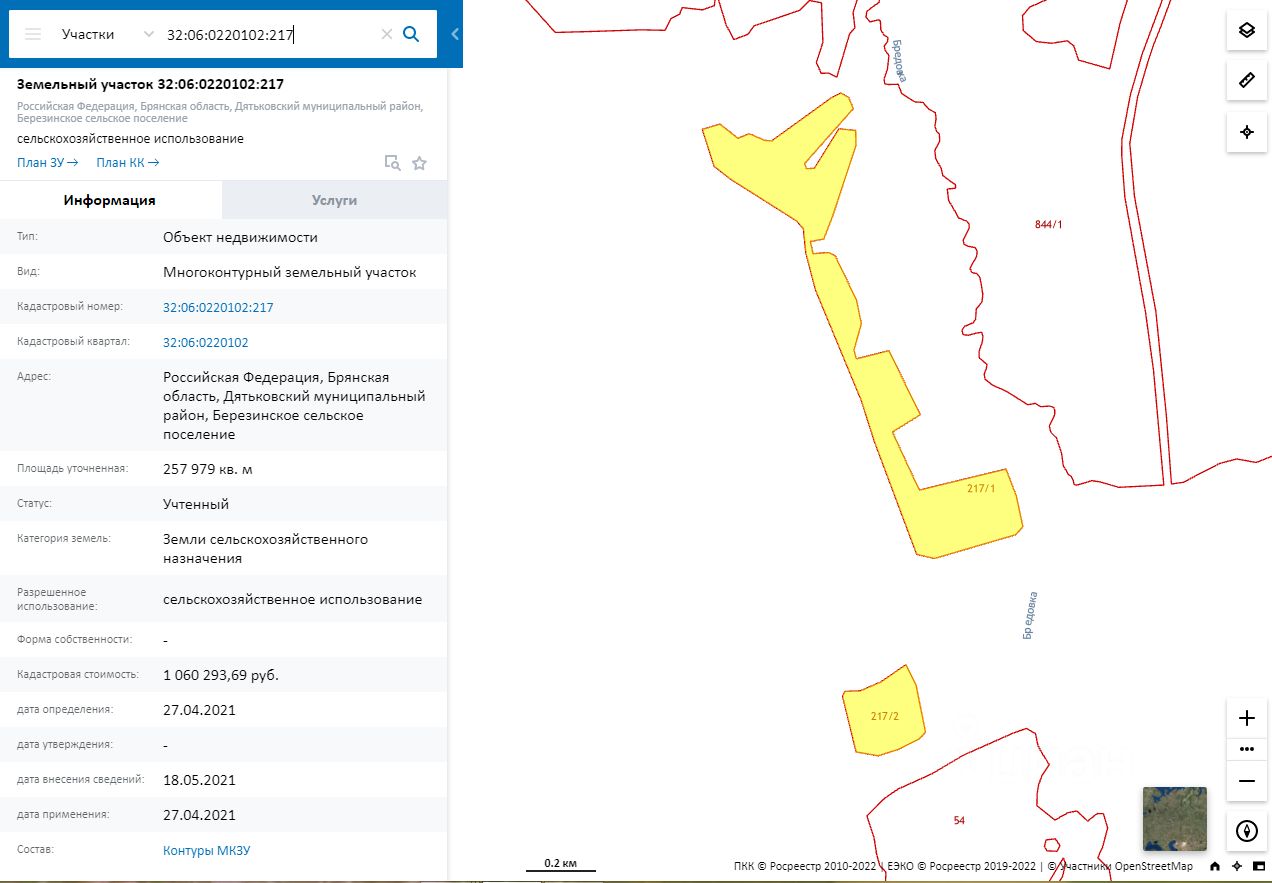Switch to the Информация tab
The height and width of the screenshot is (883, 1272).
[110, 200]
